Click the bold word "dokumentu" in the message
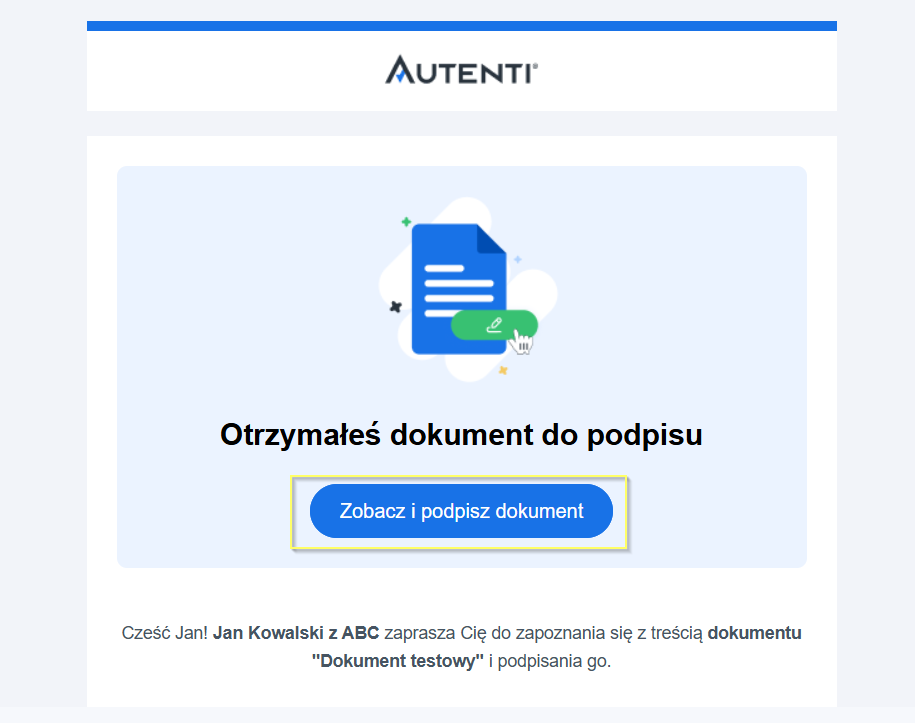The height and width of the screenshot is (723, 915). click(x=754, y=633)
